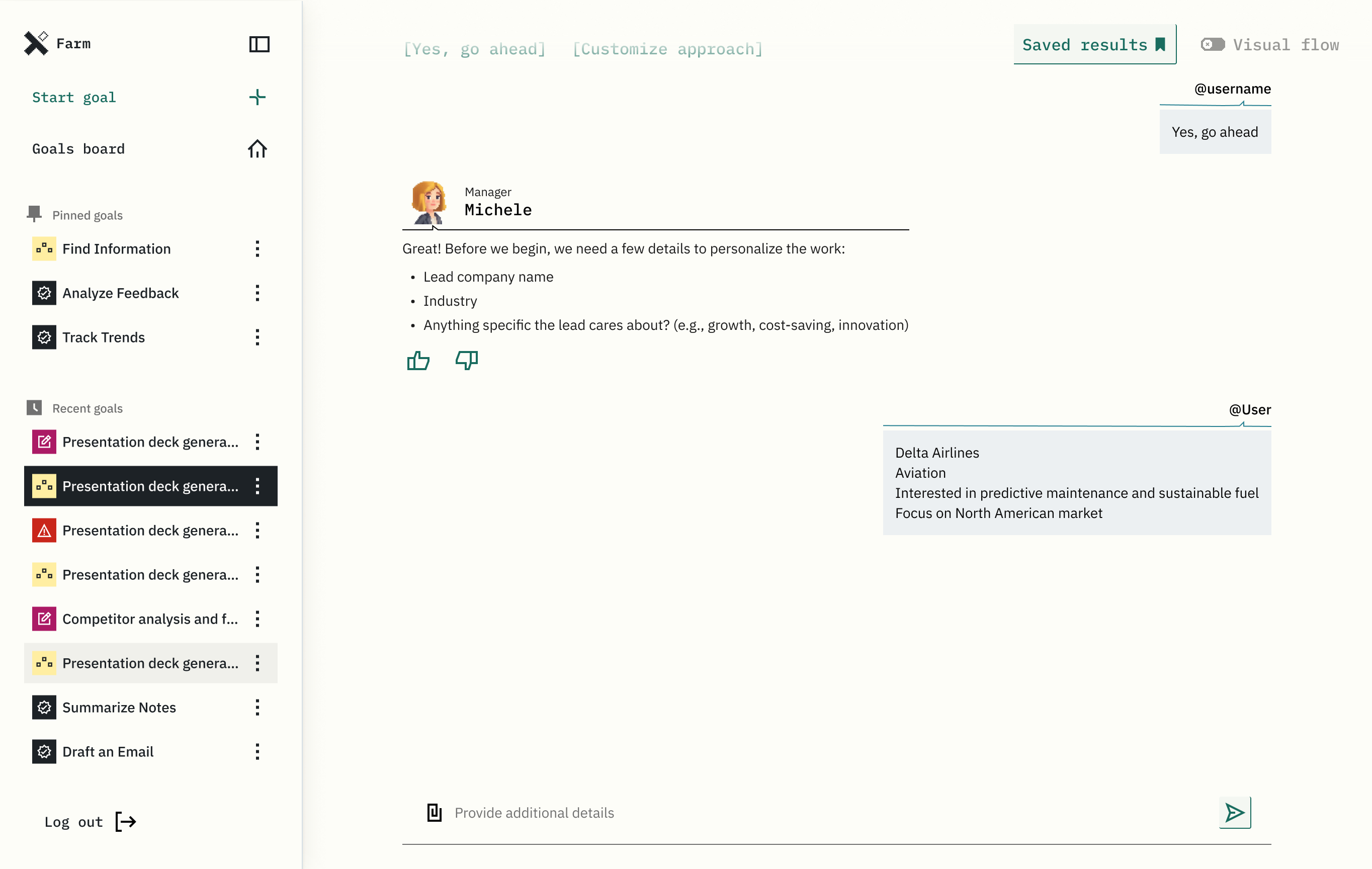Click the Analyze Feedback goal icon

point(44,293)
